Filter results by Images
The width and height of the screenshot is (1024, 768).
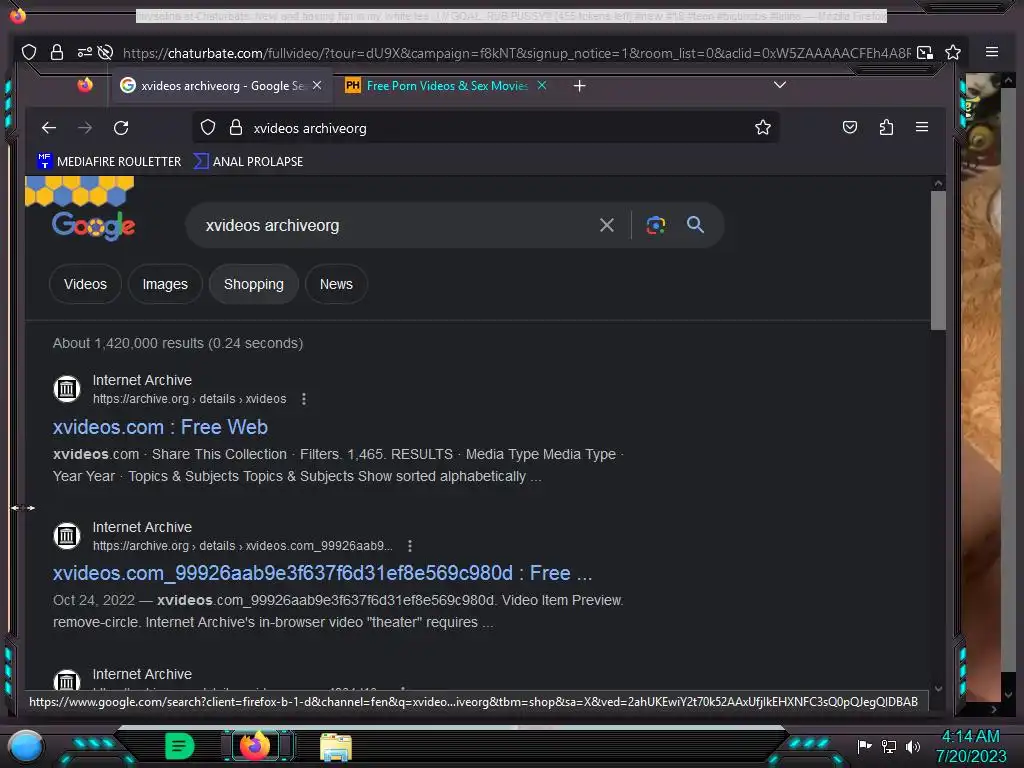pos(165,284)
